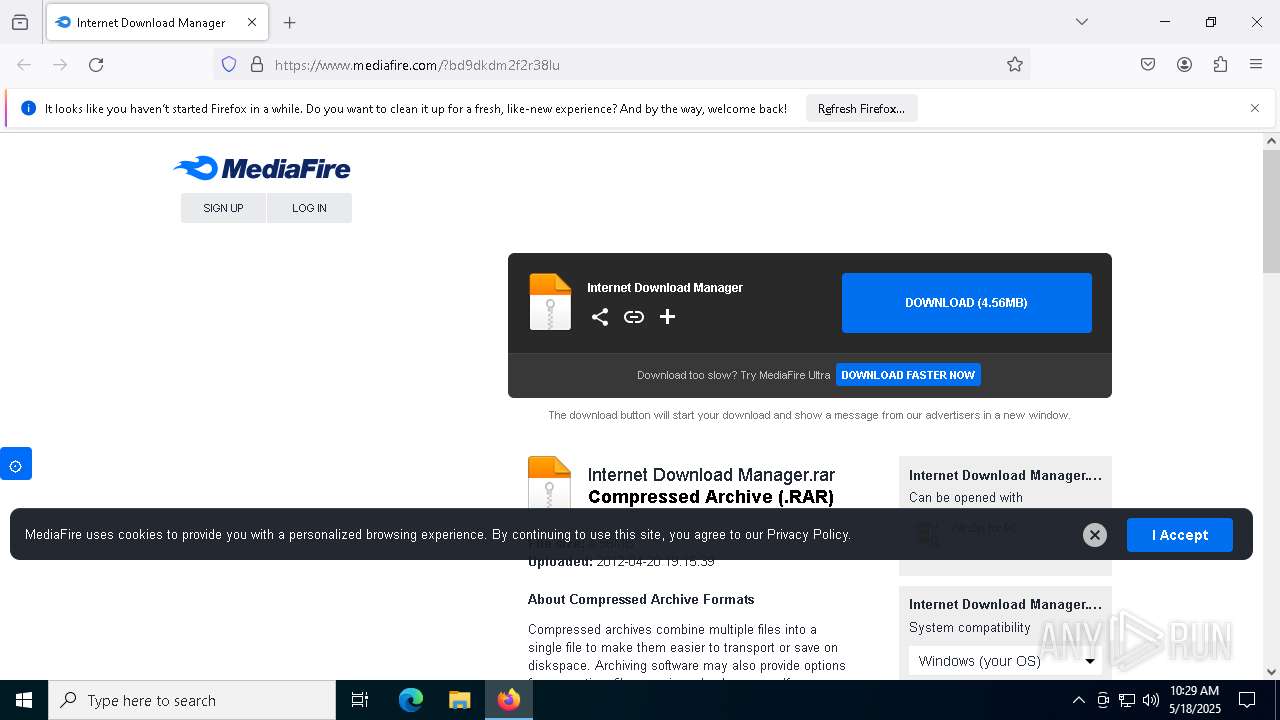Open Windows notification center
1280x720 pixels.
[1247, 700]
